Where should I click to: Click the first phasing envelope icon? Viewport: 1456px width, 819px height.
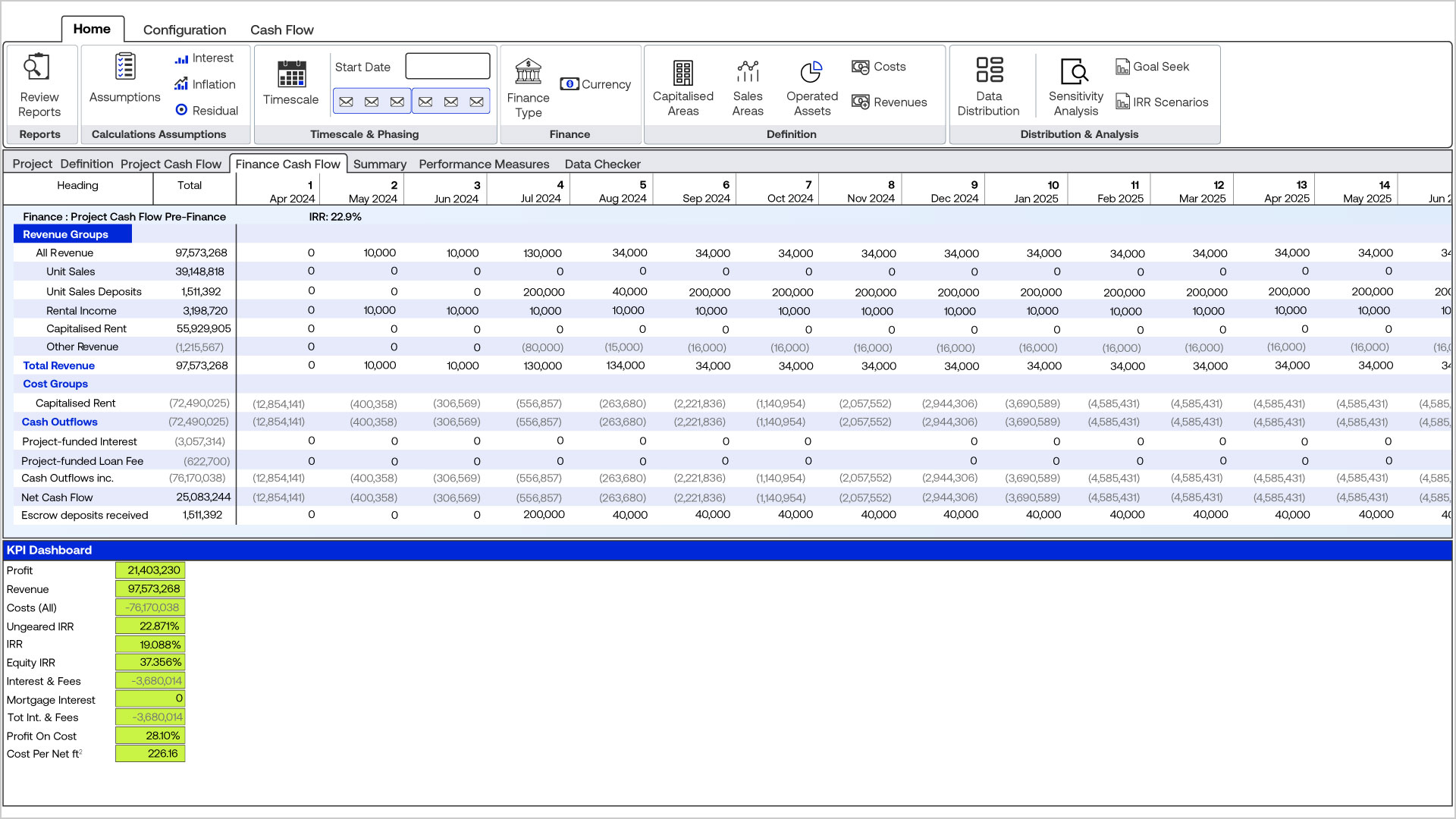[346, 102]
